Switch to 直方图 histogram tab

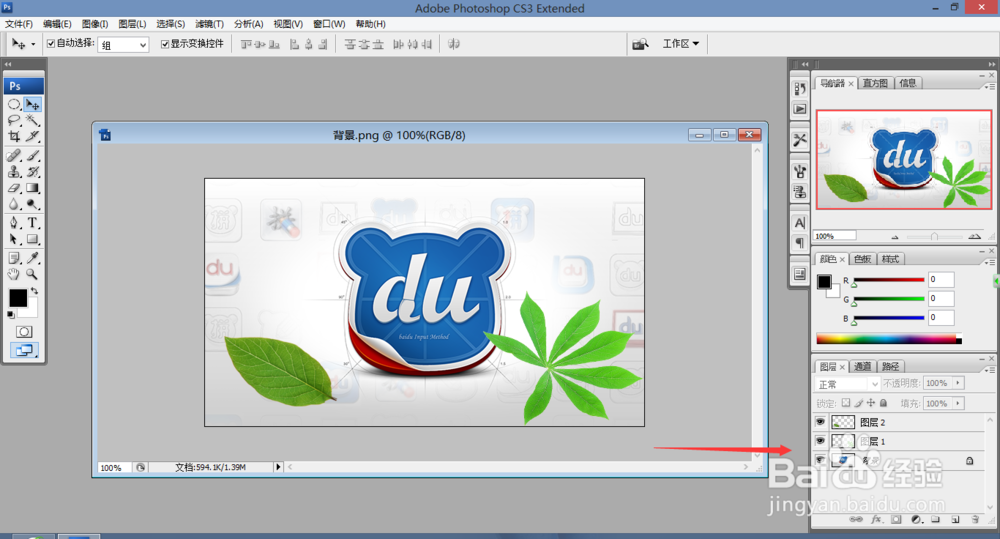[x=875, y=83]
